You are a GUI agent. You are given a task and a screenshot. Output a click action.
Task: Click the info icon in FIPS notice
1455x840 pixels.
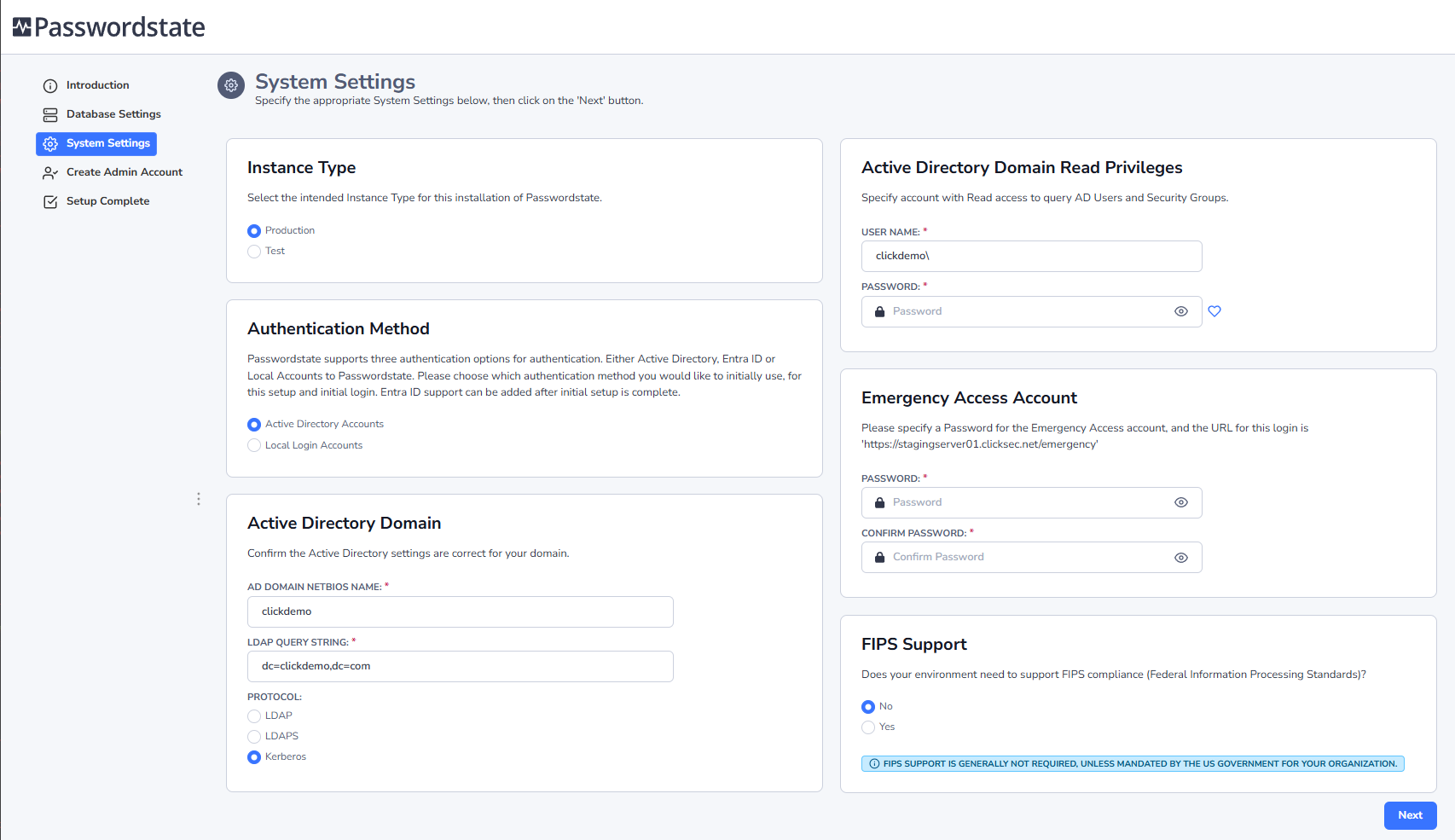click(x=874, y=764)
